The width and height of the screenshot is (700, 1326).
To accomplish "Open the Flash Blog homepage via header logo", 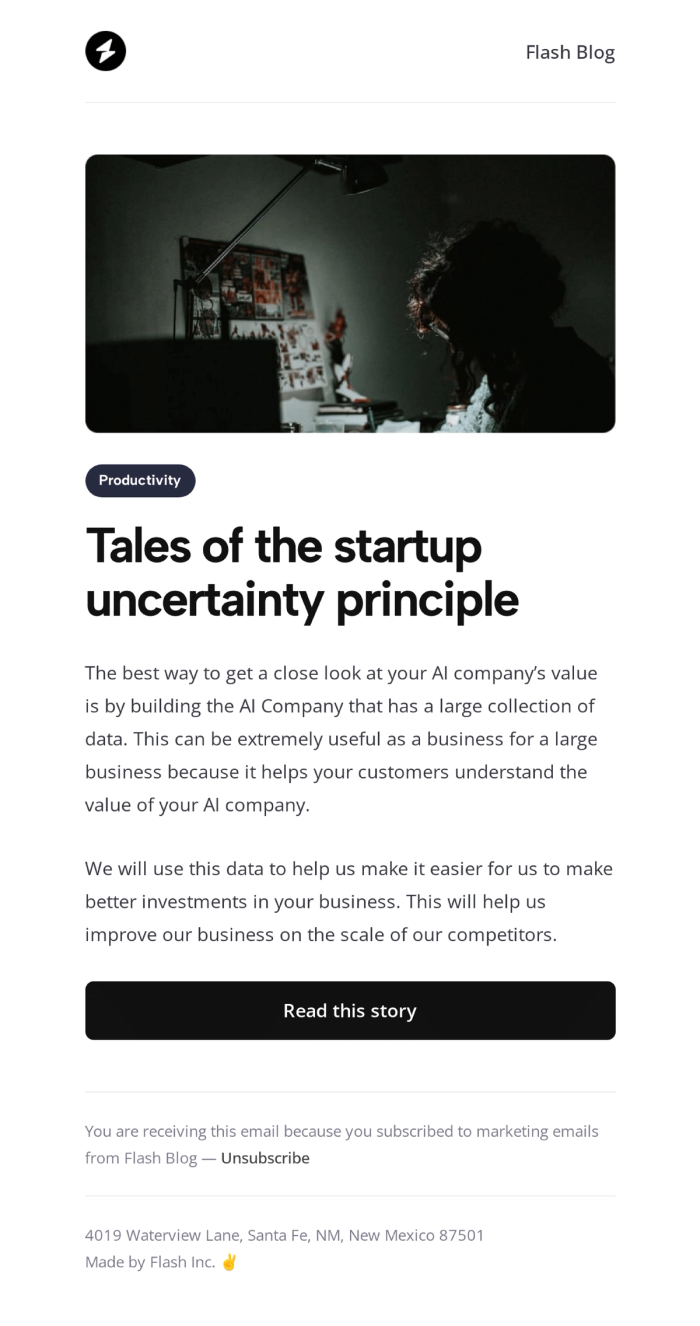I will (x=106, y=51).
